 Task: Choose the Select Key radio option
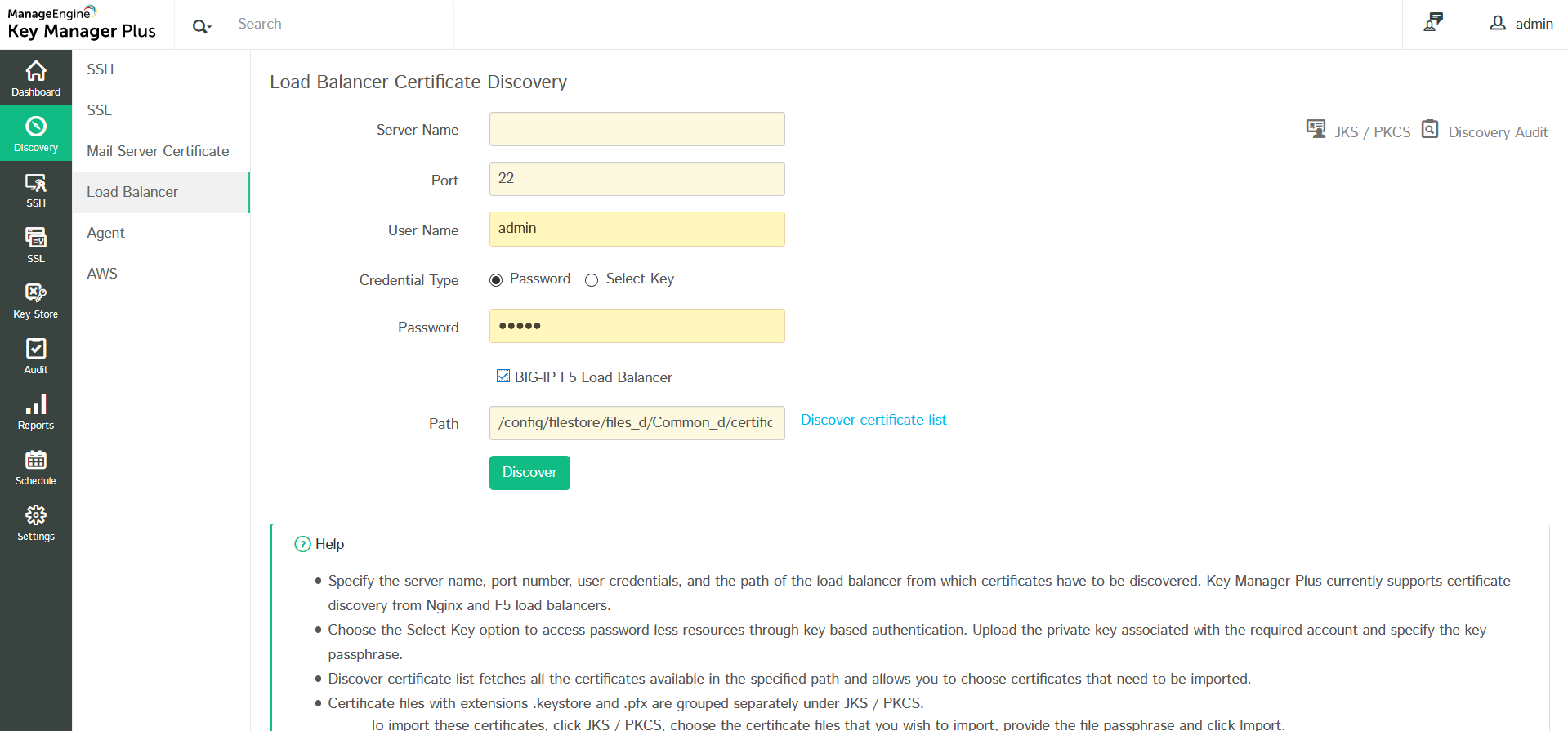tap(592, 280)
